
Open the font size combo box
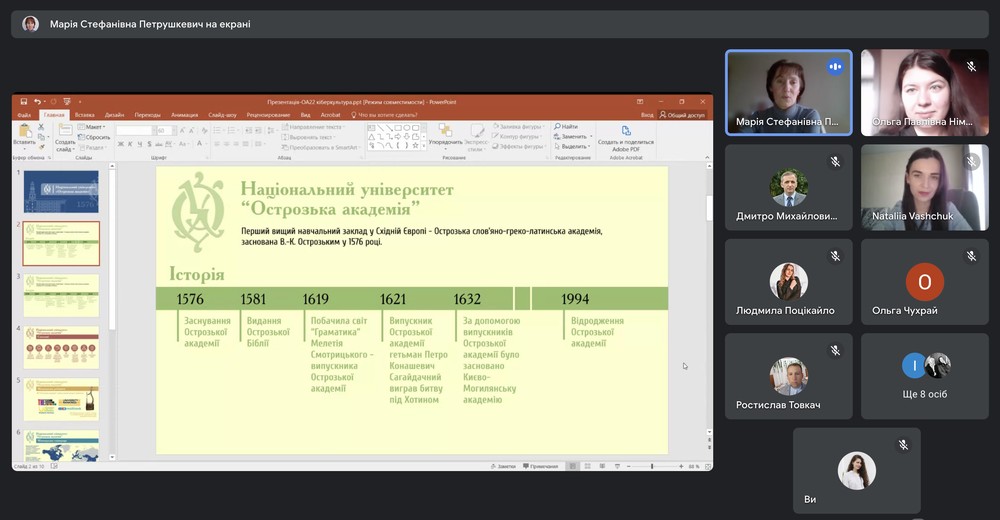coord(165,130)
